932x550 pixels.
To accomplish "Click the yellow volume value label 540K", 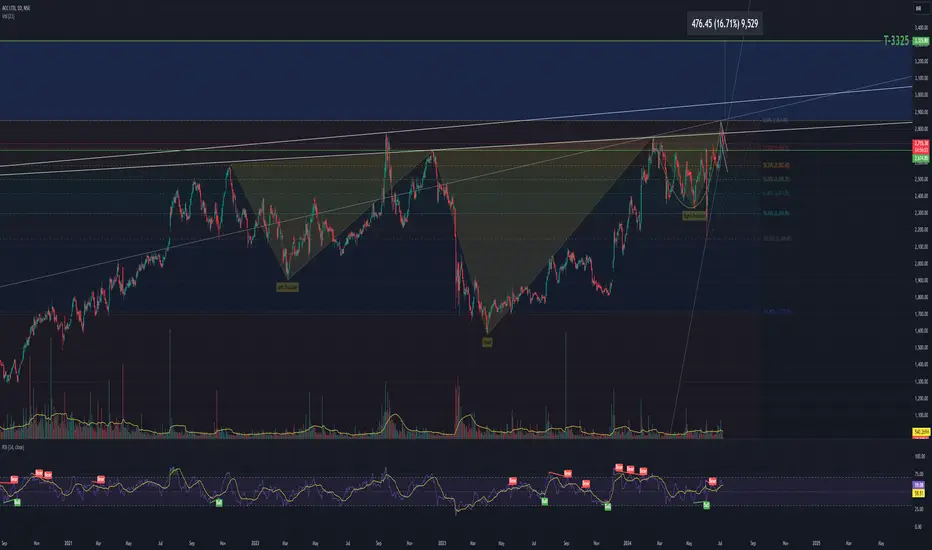I will 921,432.
